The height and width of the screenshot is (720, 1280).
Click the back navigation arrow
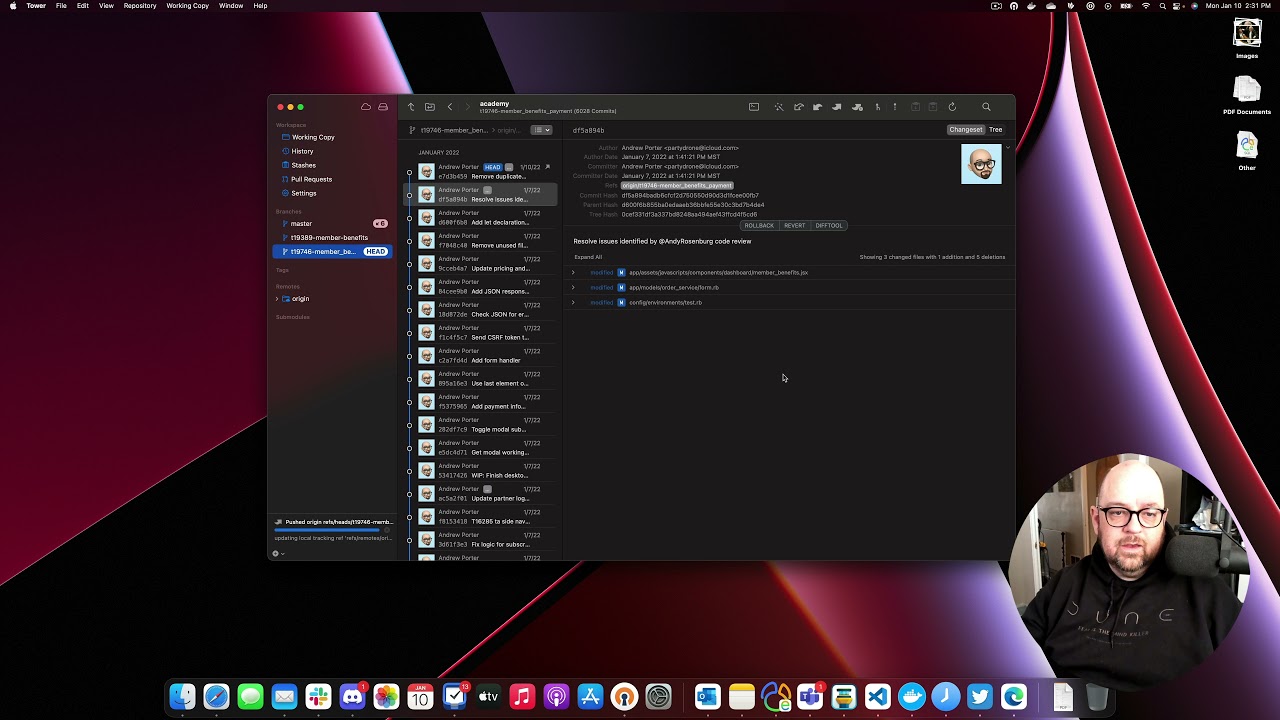pyautogui.click(x=450, y=107)
